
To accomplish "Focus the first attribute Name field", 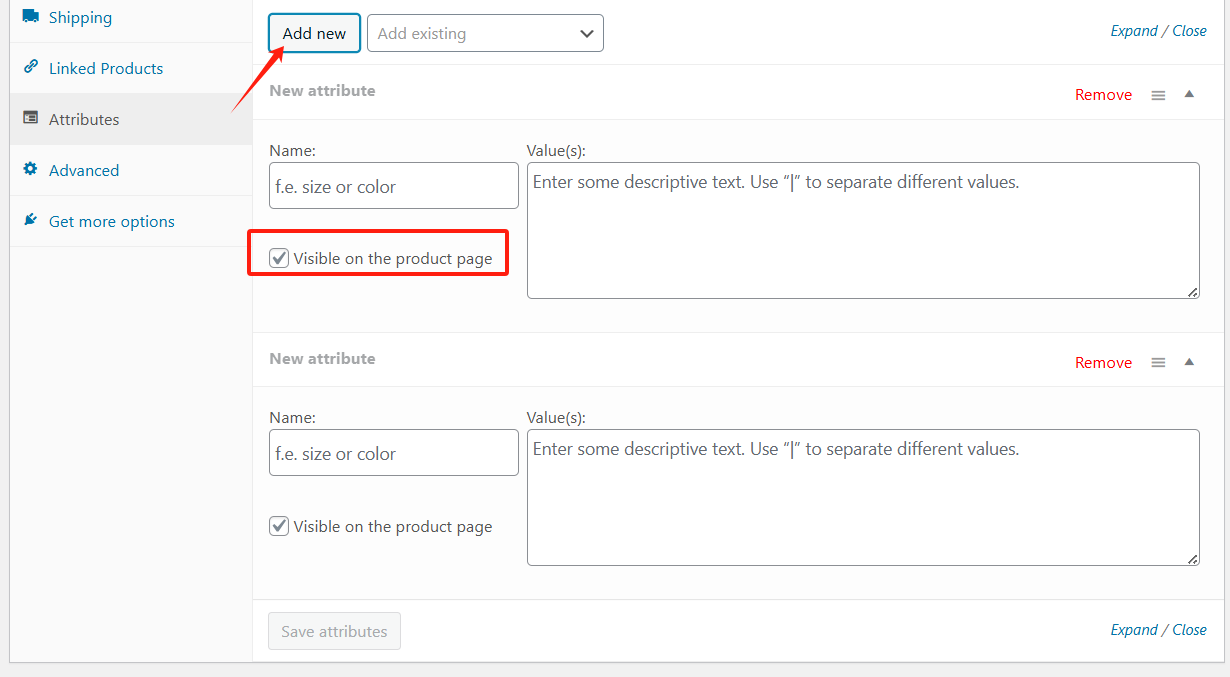I will [393, 186].
